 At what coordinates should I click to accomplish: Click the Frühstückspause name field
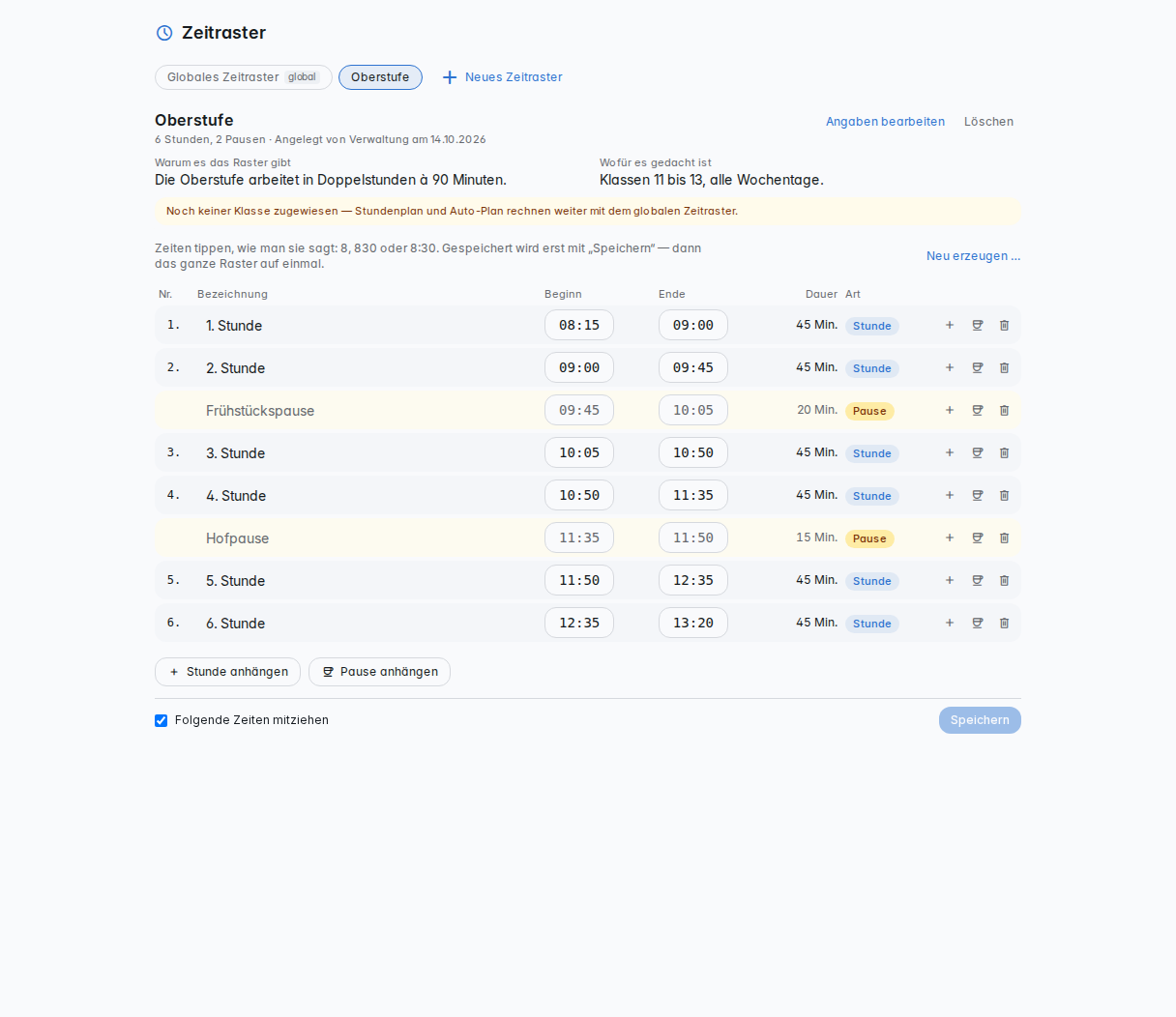[x=367, y=411]
